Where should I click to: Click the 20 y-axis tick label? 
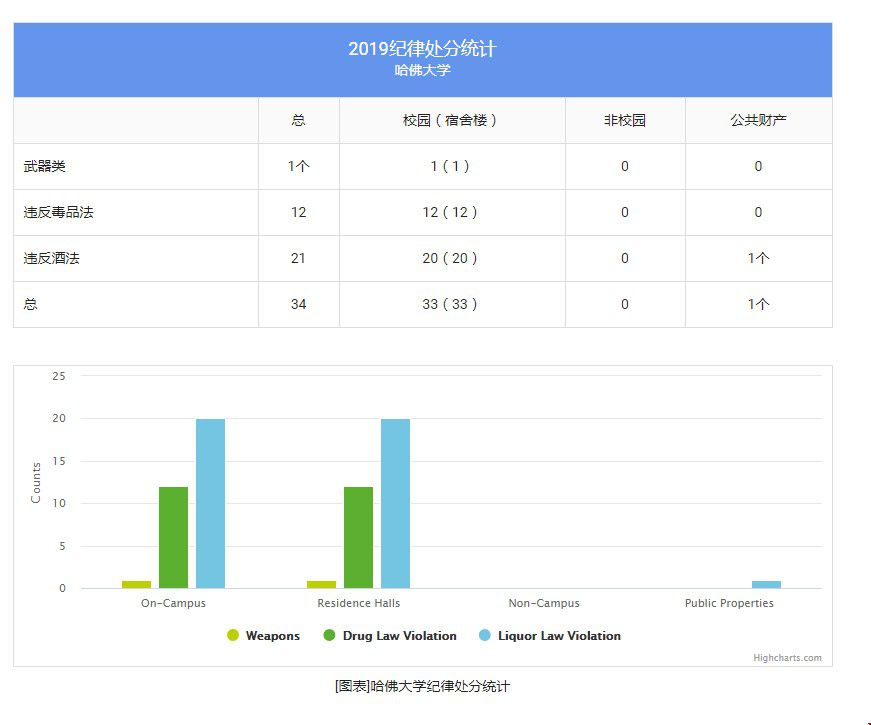click(x=59, y=418)
